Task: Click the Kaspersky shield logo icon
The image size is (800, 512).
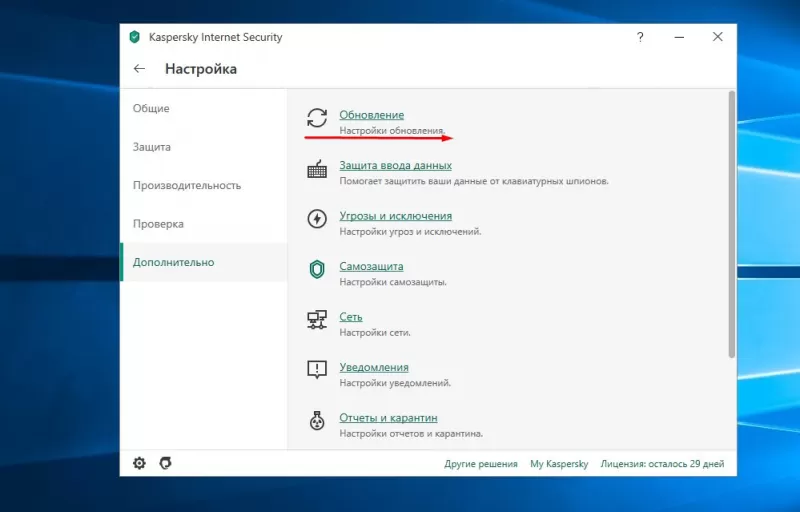Action: [135, 37]
